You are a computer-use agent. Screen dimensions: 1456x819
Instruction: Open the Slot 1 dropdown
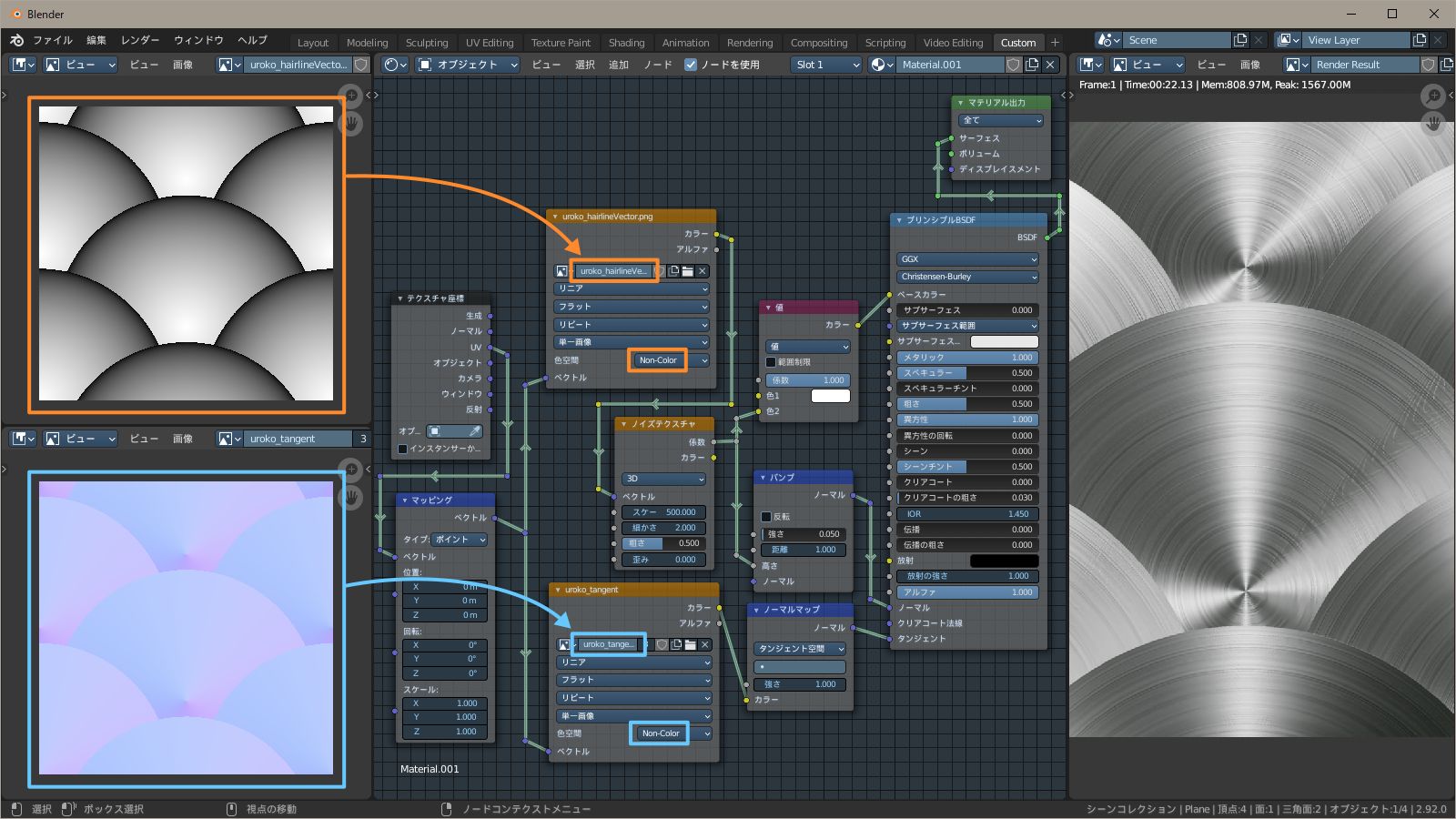click(x=826, y=65)
